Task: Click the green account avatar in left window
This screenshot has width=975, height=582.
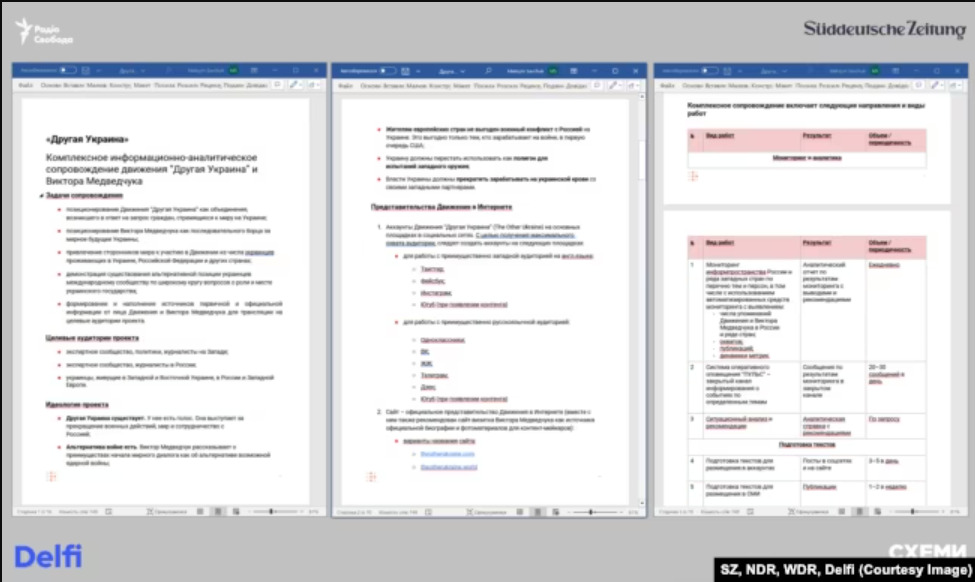Action: [x=233, y=70]
